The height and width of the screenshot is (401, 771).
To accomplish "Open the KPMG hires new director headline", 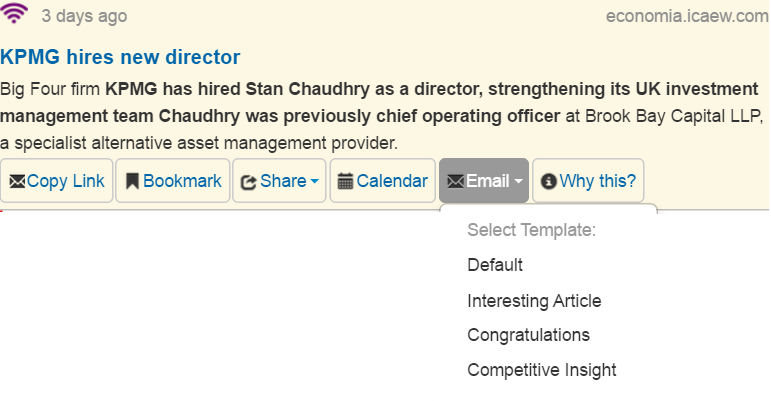I will pyautogui.click(x=120, y=57).
